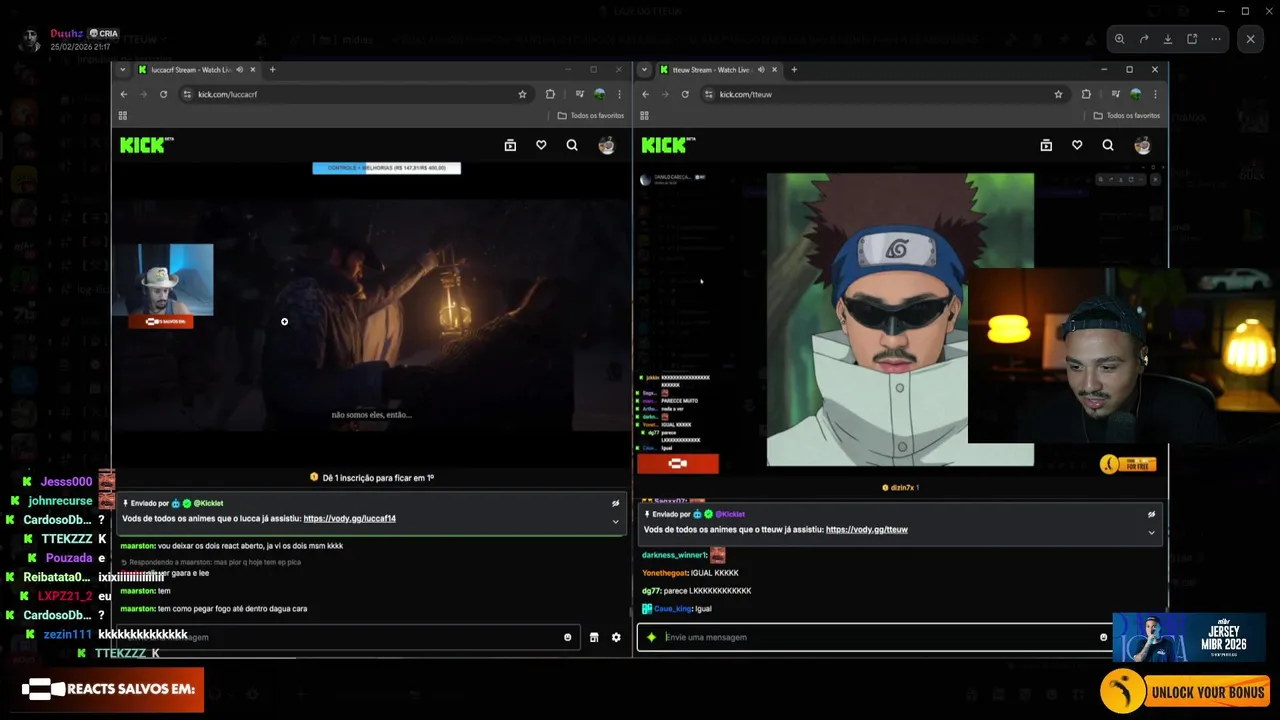Open Kick following heart on tteuw page
The width and height of the screenshot is (1280, 720).
click(1077, 145)
